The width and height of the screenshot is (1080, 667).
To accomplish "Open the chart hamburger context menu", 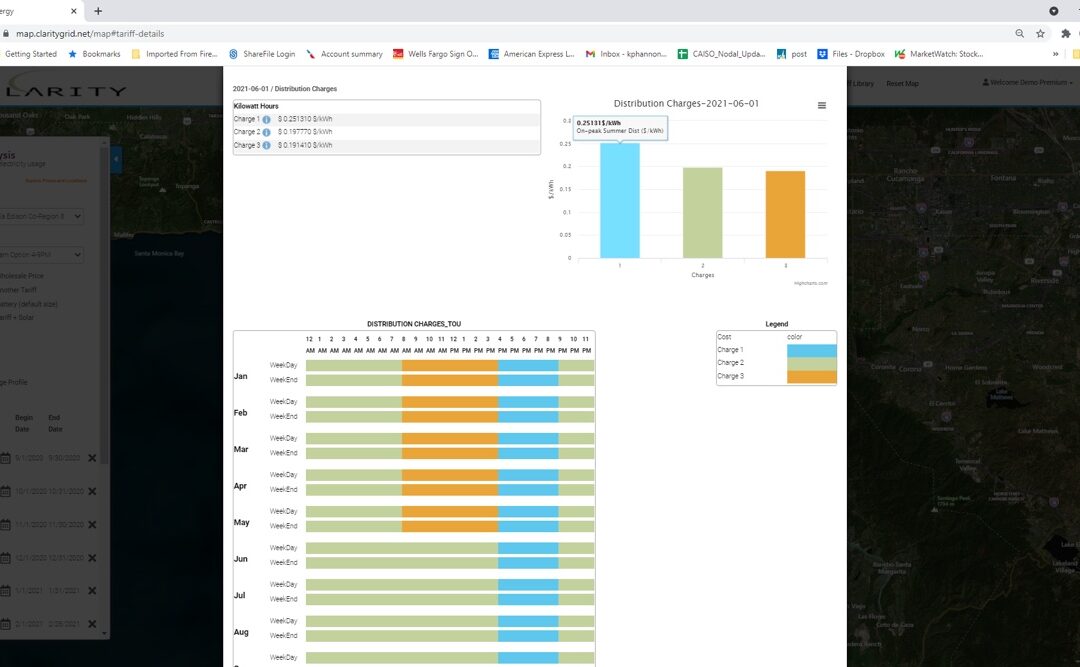I will [821, 105].
